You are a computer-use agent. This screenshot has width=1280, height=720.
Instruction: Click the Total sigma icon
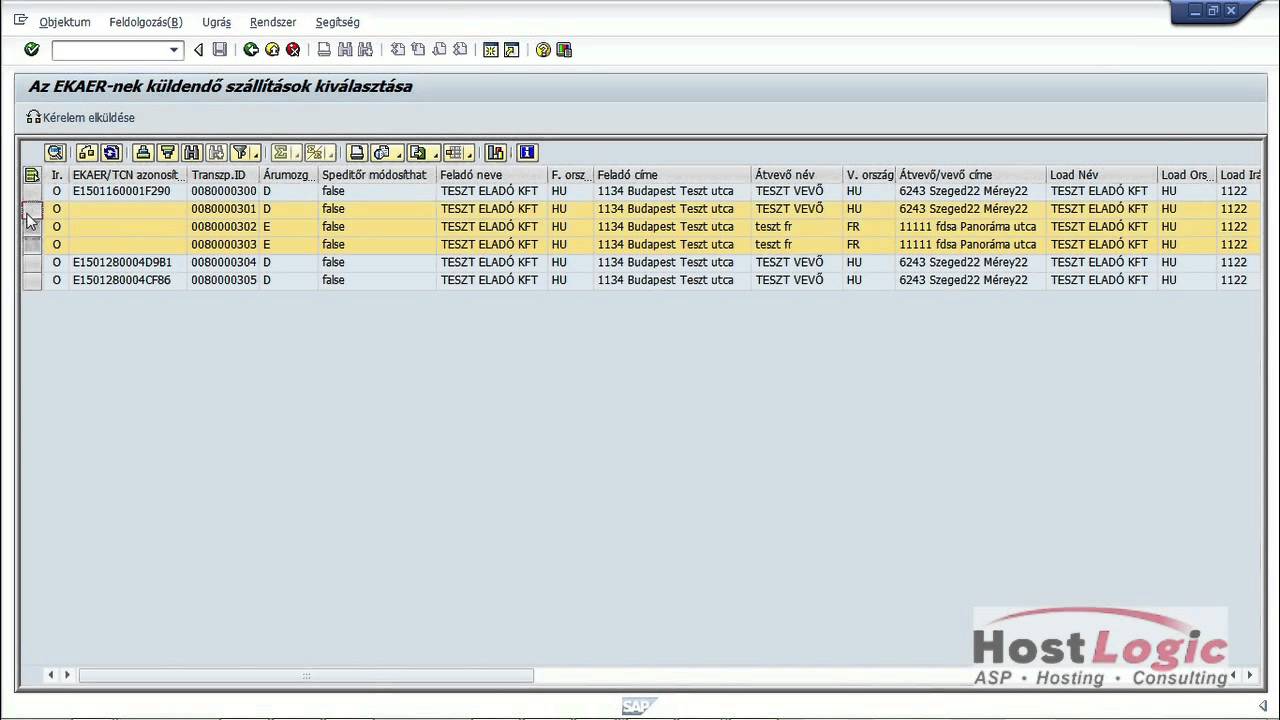coord(281,153)
